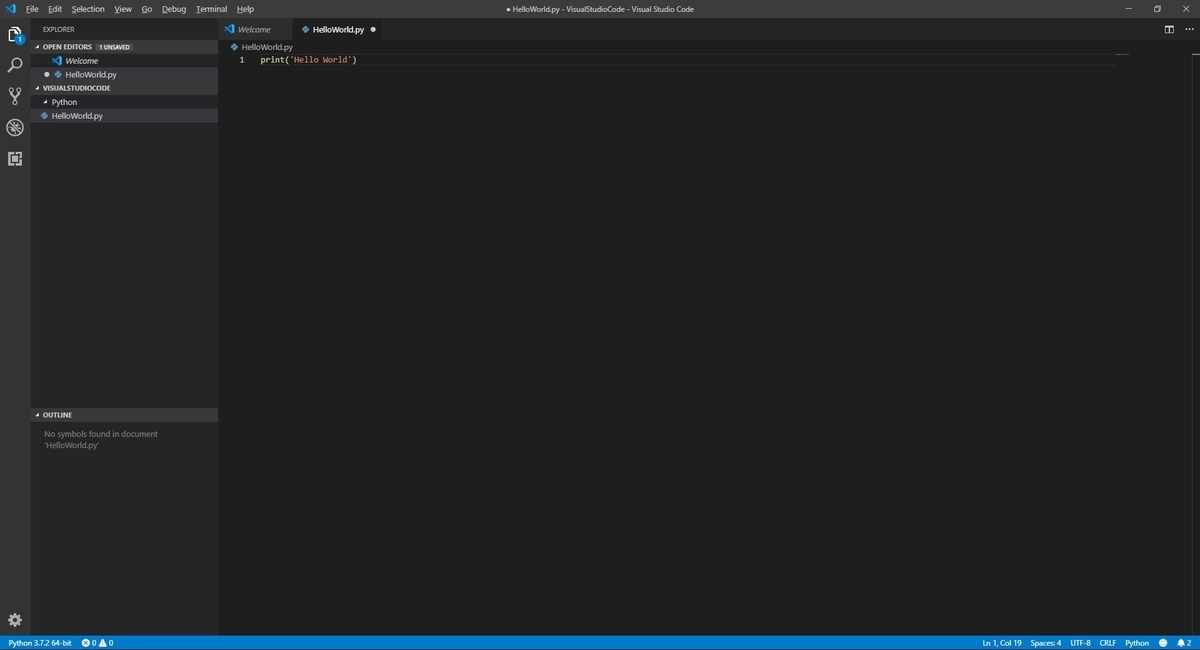Open the Debug view in activity bar
The height and width of the screenshot is (650, 1200).
coord(15,127)
